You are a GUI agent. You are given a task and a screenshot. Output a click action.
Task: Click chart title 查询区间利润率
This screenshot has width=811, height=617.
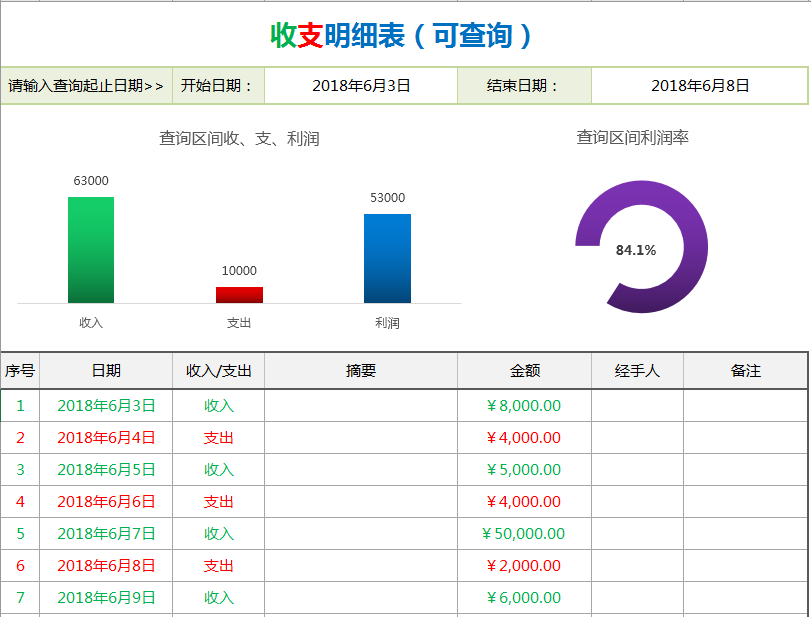click(x=633, y=138)
